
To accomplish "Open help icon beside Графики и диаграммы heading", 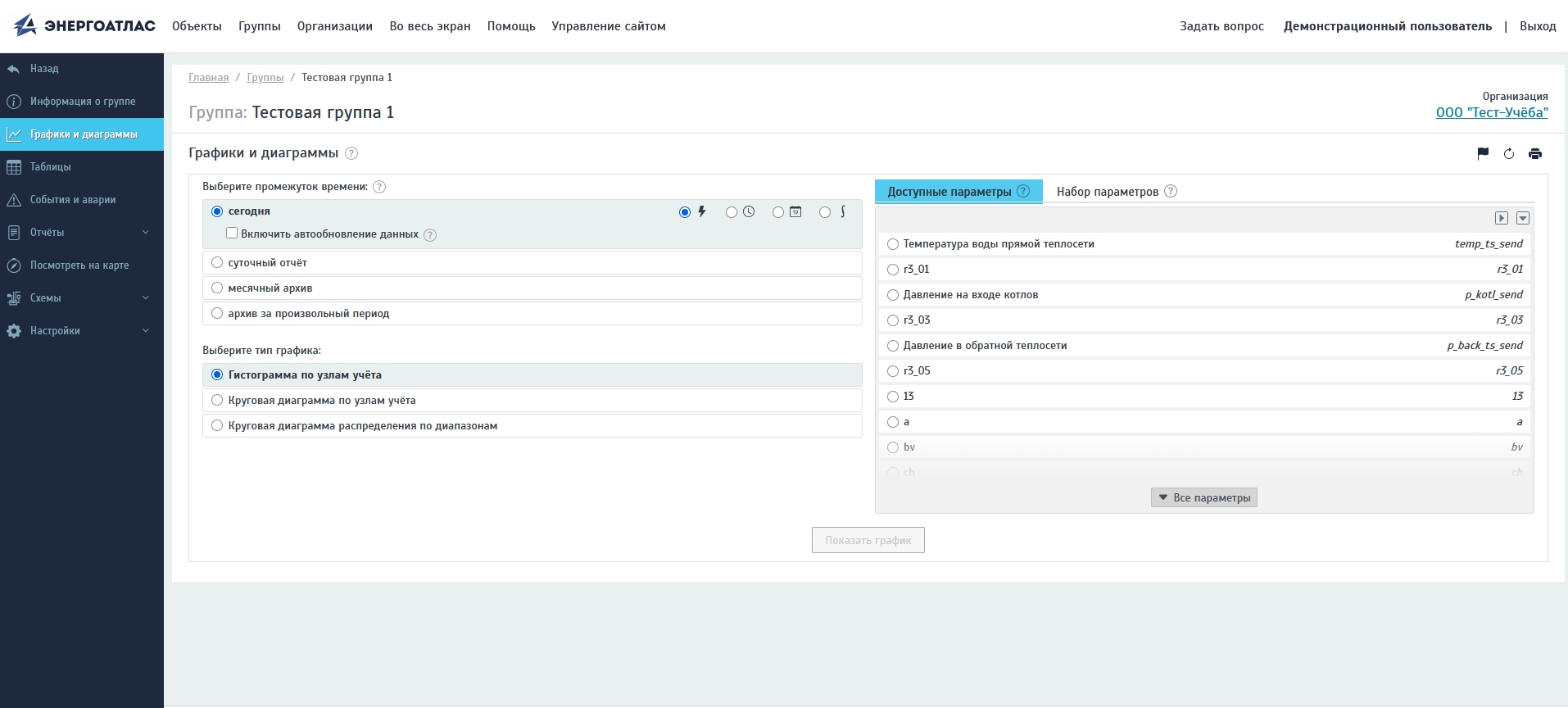I will [x=351, y=153].
